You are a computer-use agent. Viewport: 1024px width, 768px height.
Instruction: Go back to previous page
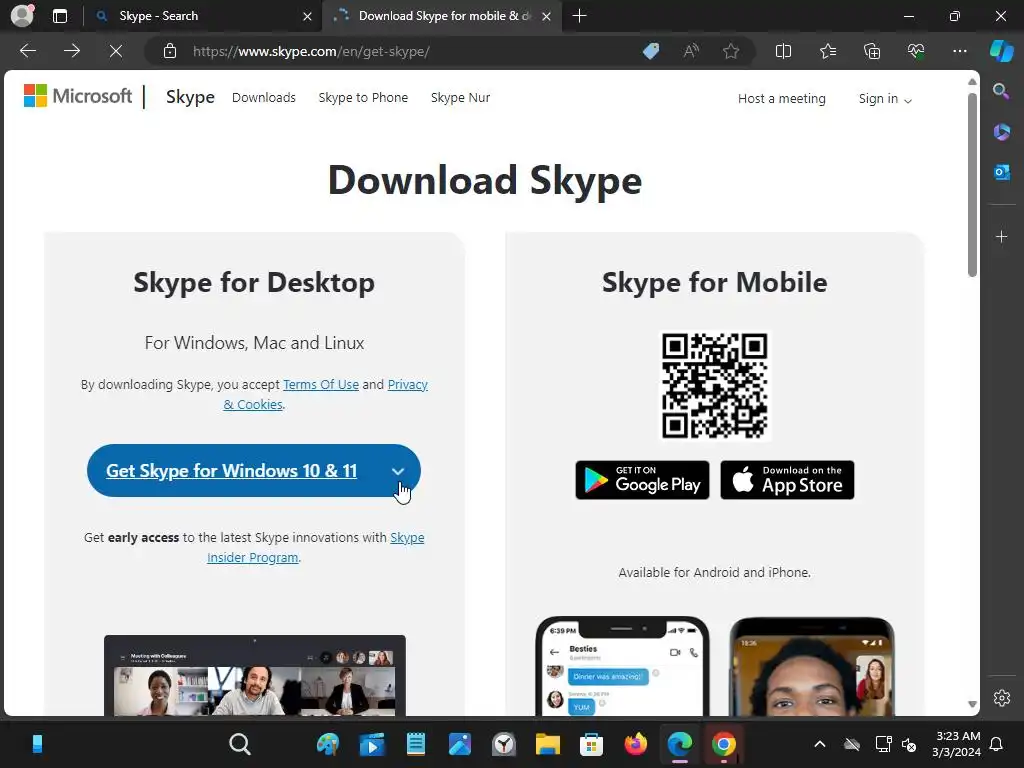28,51
